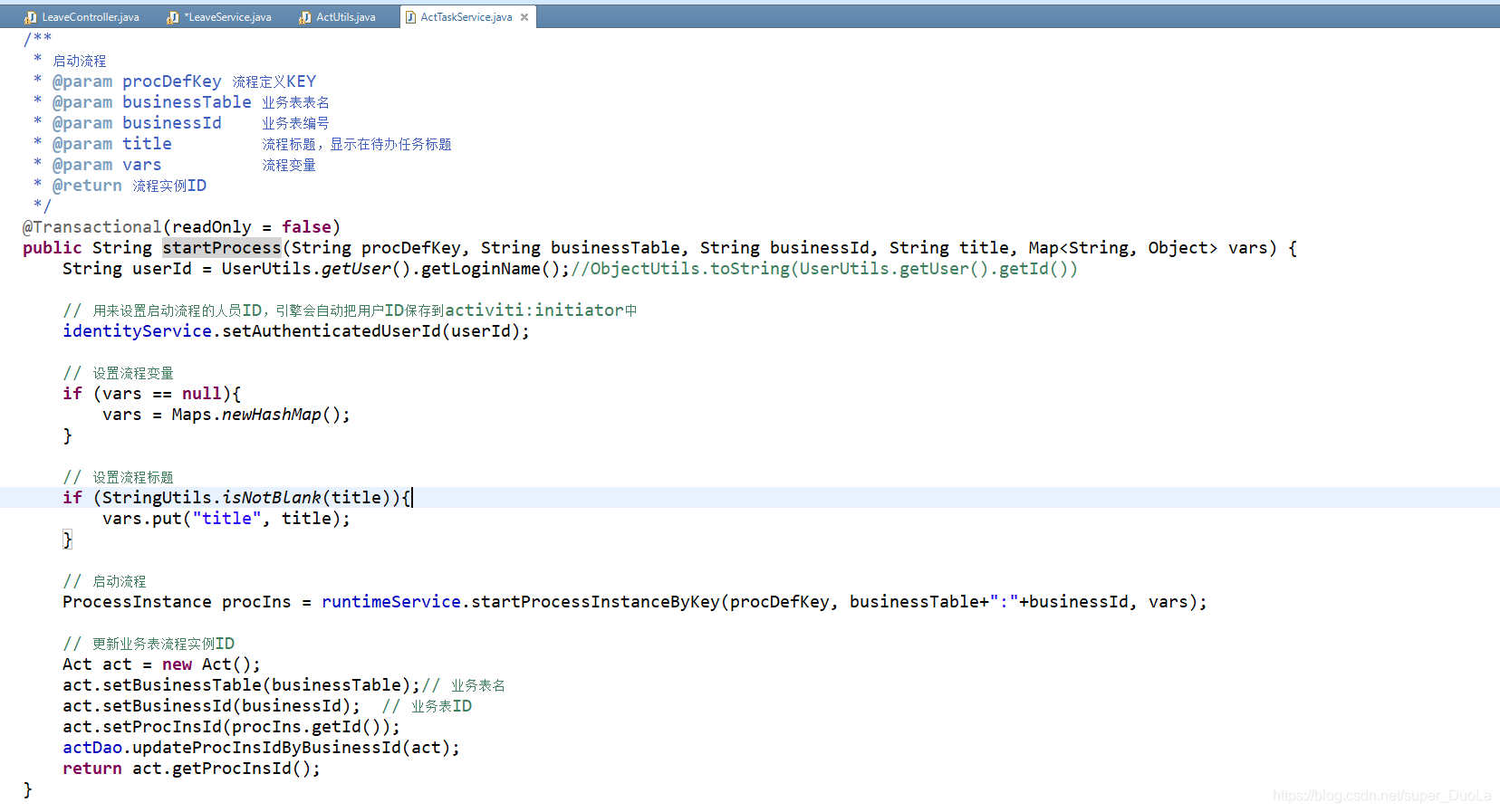Click runtimeService in startProcessInstanceByKey line

coord(391,602)
